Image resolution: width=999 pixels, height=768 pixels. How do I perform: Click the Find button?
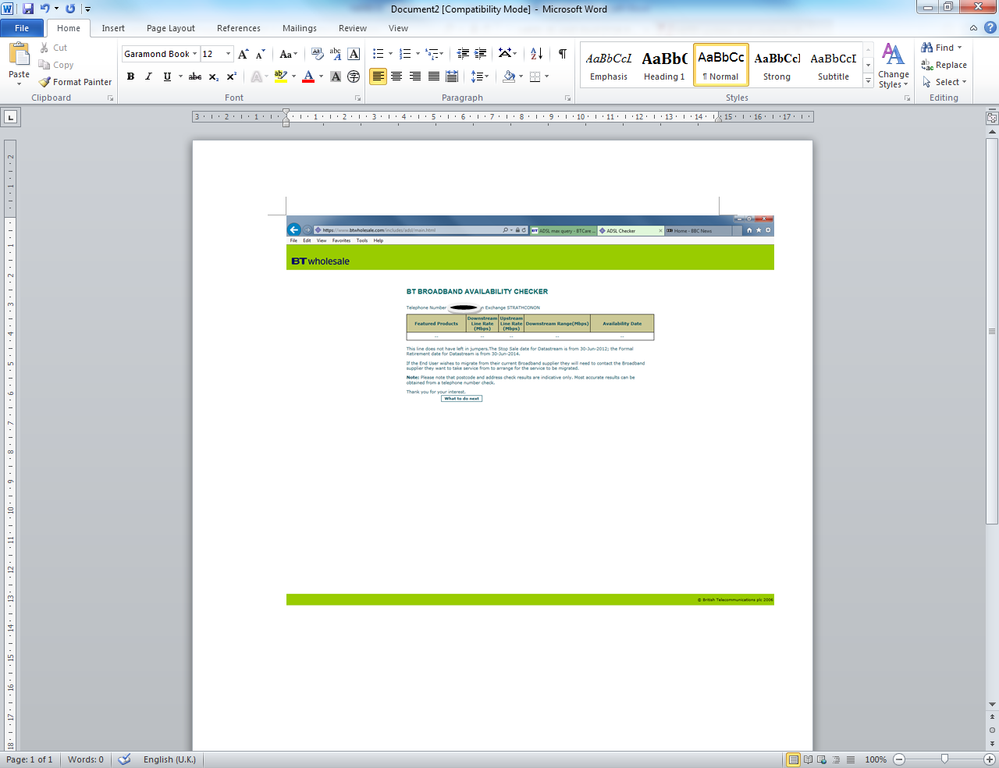[x=942, y=48]
